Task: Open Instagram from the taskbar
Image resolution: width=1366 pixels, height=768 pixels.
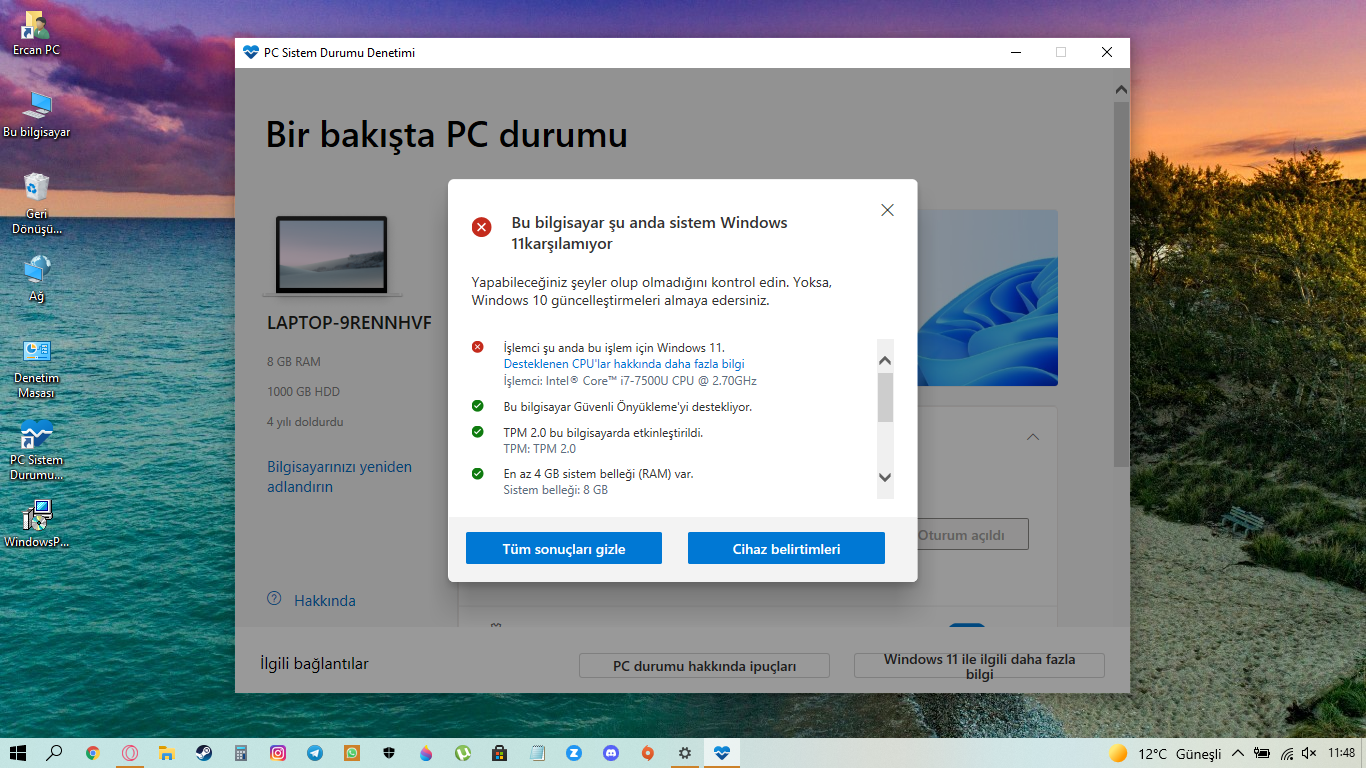Action: (278, 753)
